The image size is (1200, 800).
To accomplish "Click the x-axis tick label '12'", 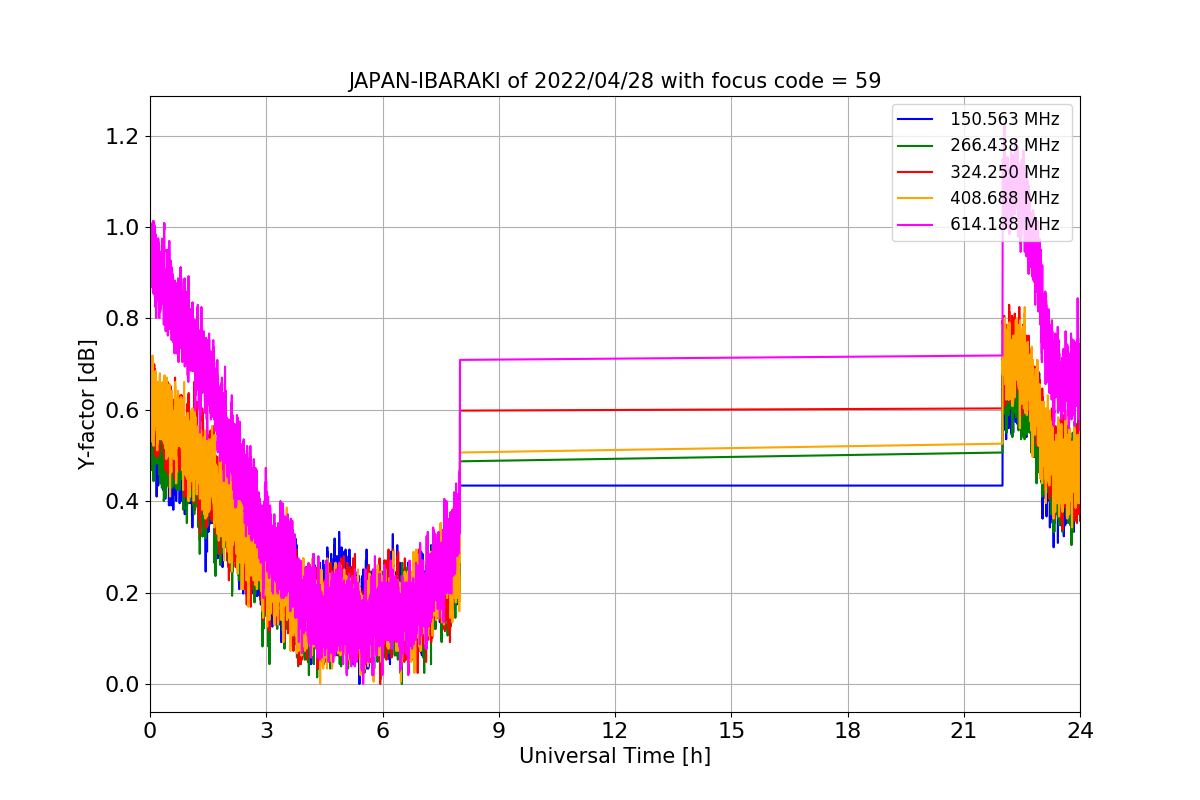I will pos(615,731).
